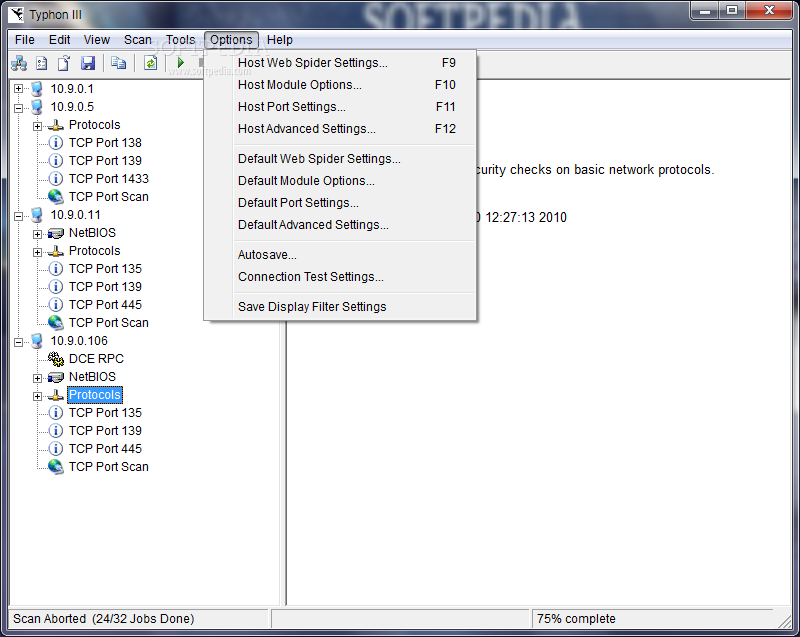The width and height of the screenshot is (800, 637).
Task: Expand NetBIOS under host 10.9.0.11
Action: click(x=37, y=234)
